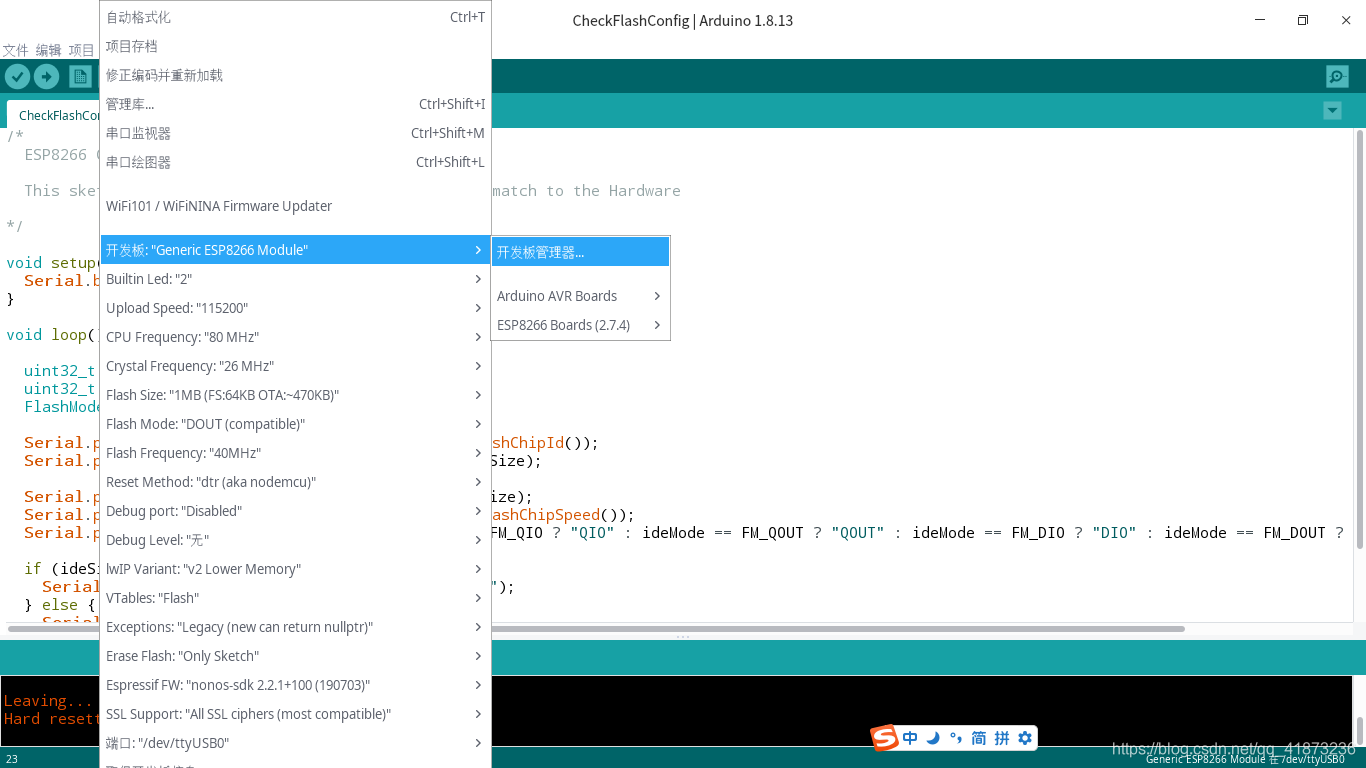Expand Flash Mode DOUT submenu
The height and width of the screenshot is (768, 1366).
tap(296, 424)
